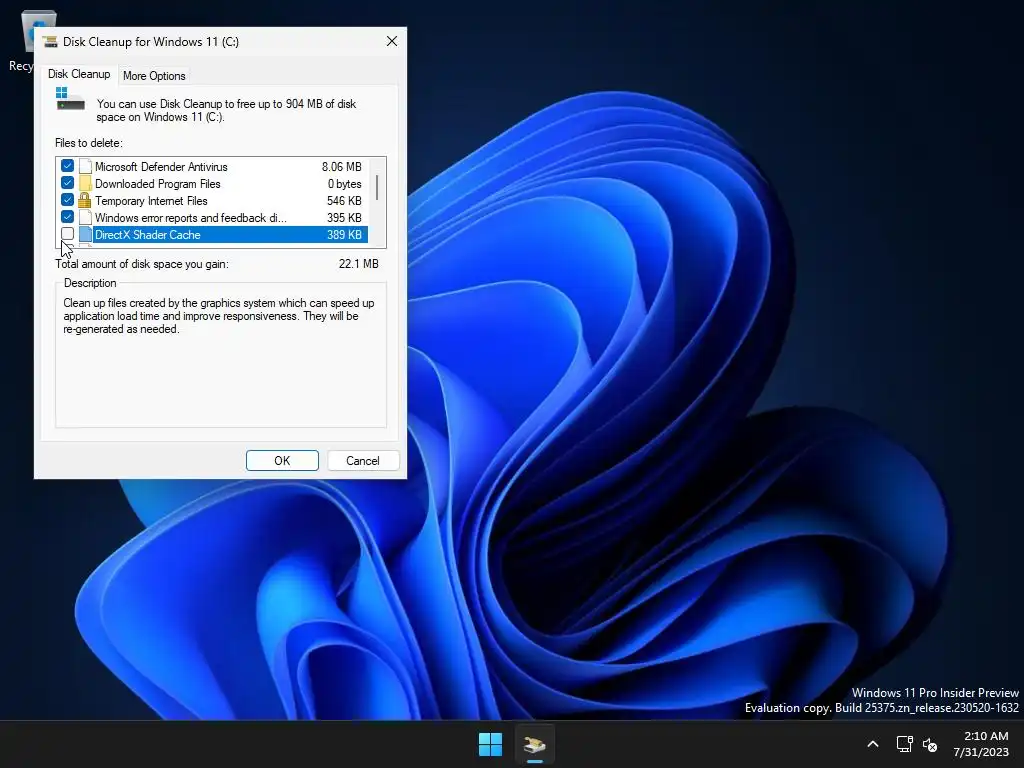Show hidden system tray icons

[872, 744]
